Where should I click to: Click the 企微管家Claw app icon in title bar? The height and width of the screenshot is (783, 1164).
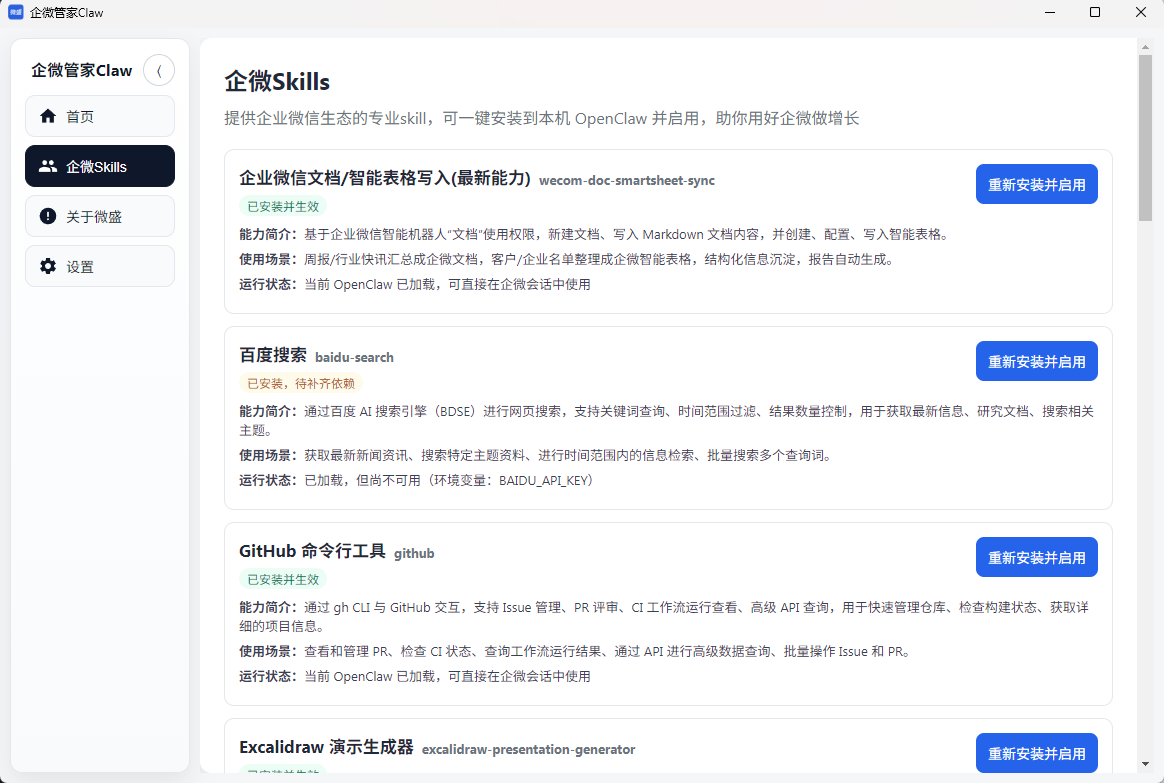(16, 12)
